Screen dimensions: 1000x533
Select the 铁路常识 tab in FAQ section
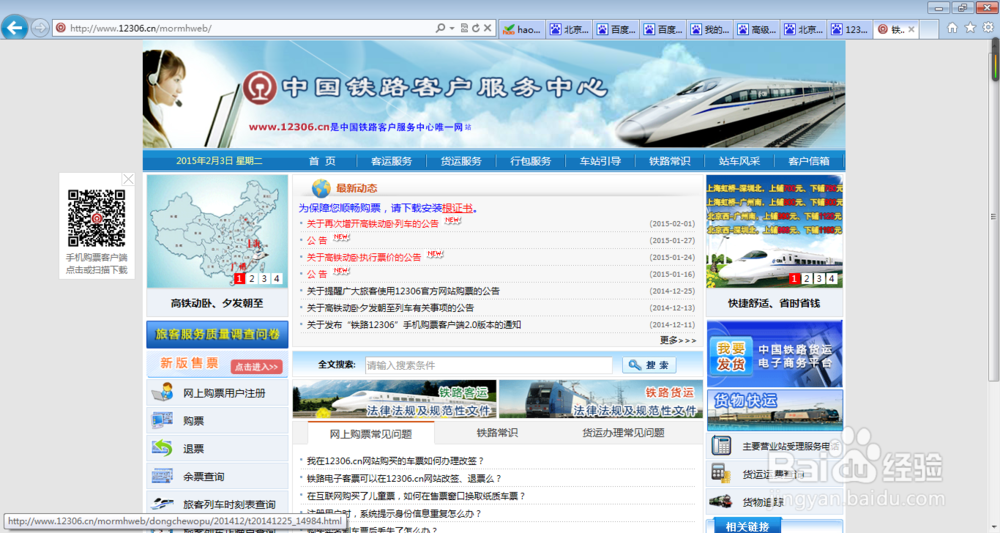point(497,433)
